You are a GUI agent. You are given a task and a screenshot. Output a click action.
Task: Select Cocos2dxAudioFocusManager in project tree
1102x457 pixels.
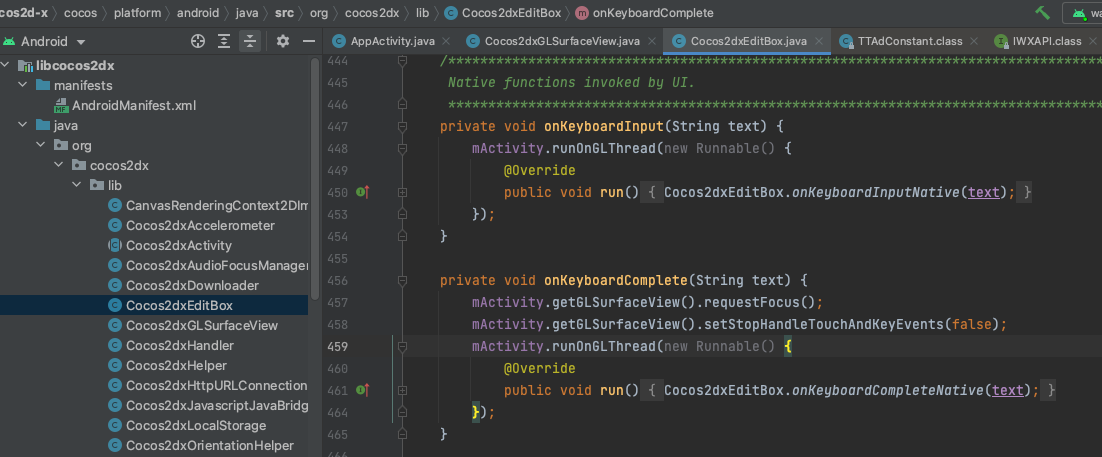[217, 266]
